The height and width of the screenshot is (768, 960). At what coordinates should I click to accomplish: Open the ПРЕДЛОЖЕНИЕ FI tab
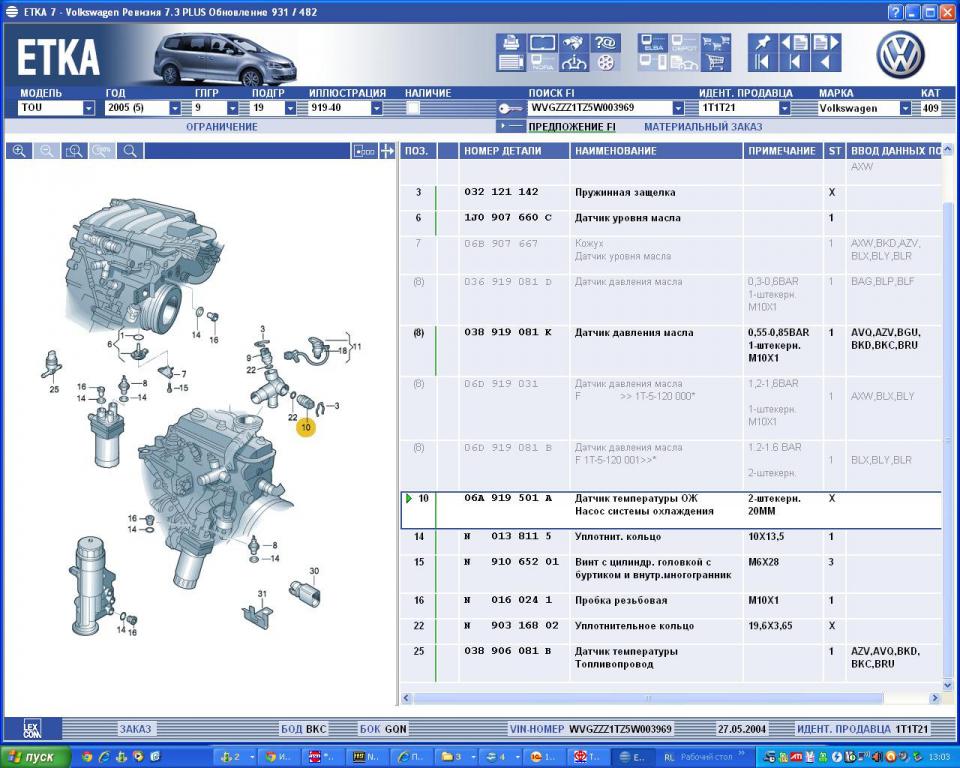pyautogui.click(x=572, y=127)
